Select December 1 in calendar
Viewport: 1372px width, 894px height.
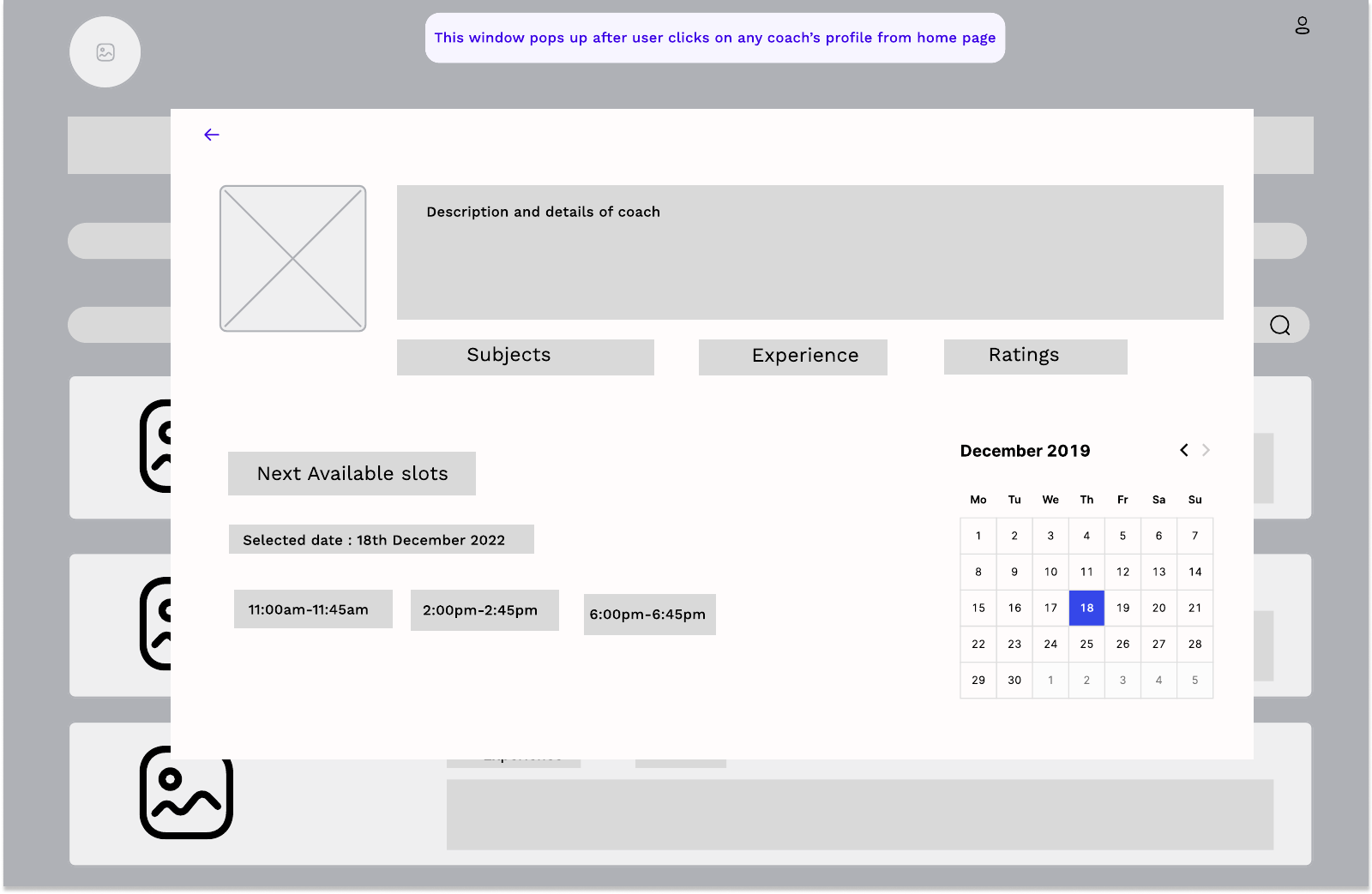978,536
